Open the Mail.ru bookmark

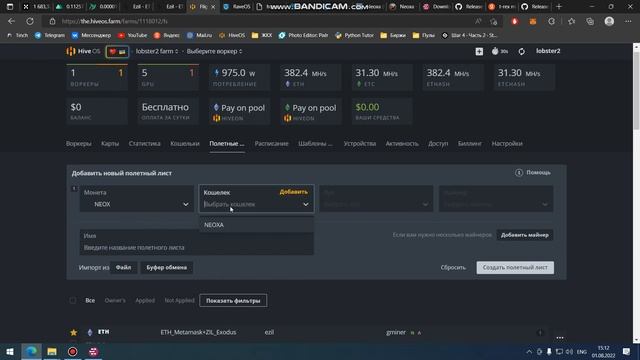(x=199, y=36)
